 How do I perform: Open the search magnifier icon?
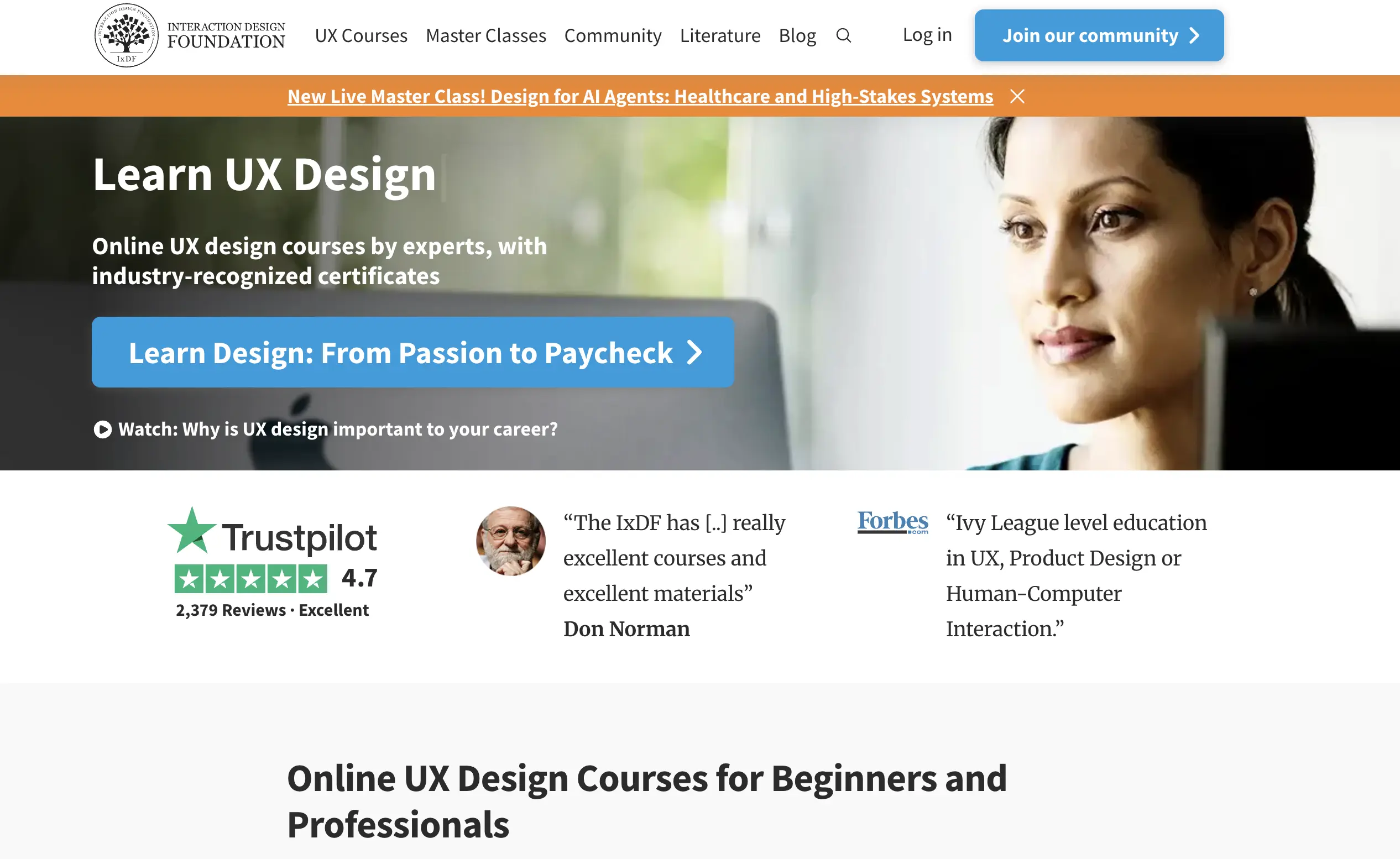[x=843, y=35]
